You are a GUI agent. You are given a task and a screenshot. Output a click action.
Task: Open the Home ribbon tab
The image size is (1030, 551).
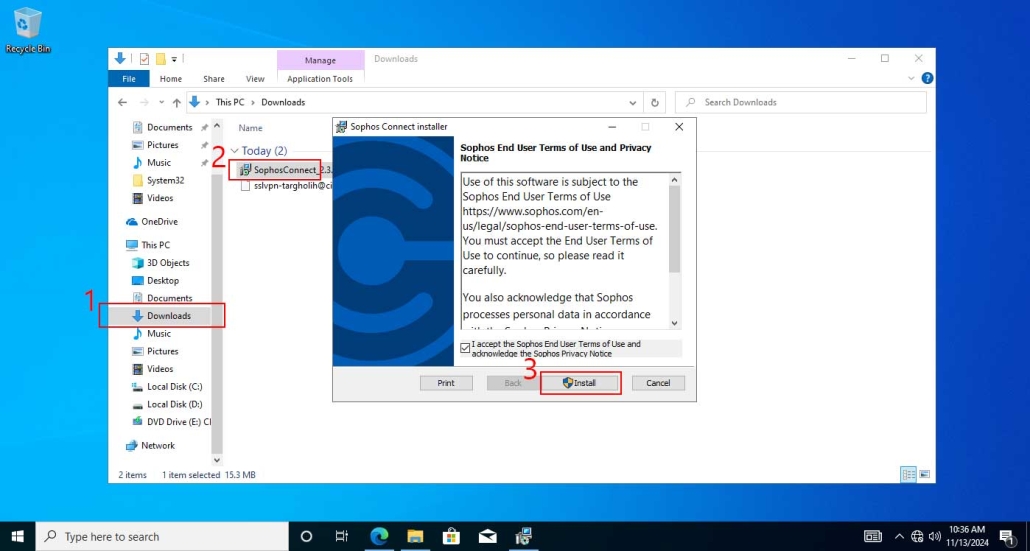tap(171, 79)
